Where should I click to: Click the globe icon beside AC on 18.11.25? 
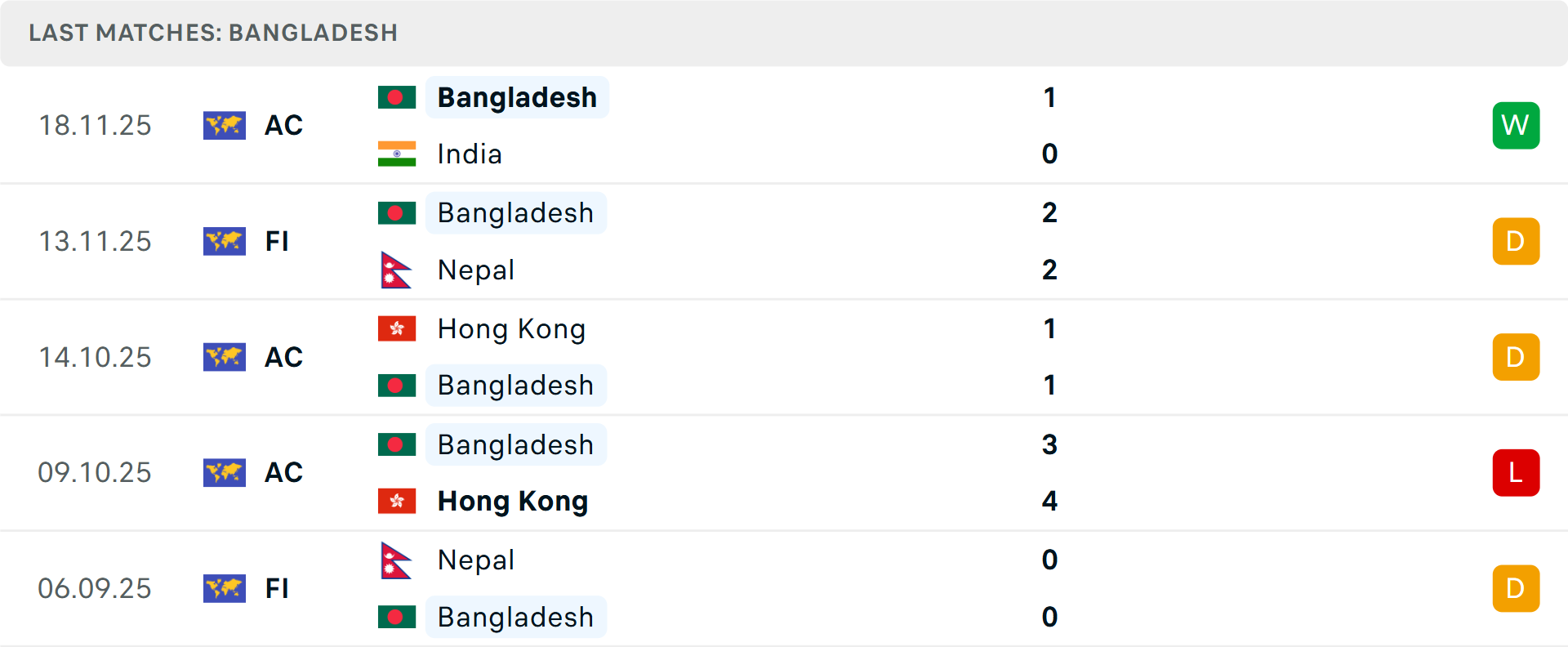(225, 126)
